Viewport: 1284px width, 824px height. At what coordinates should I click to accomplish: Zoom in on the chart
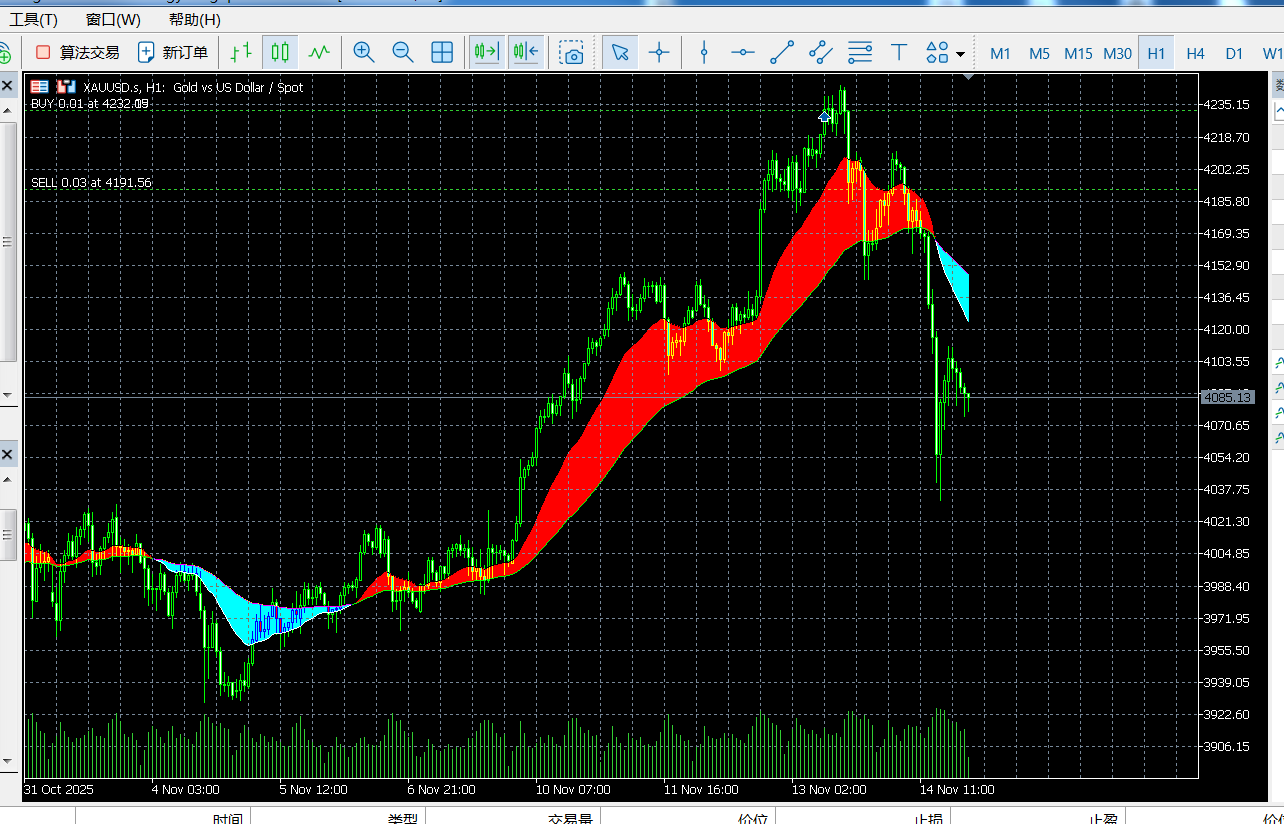[x=364, y=53]
